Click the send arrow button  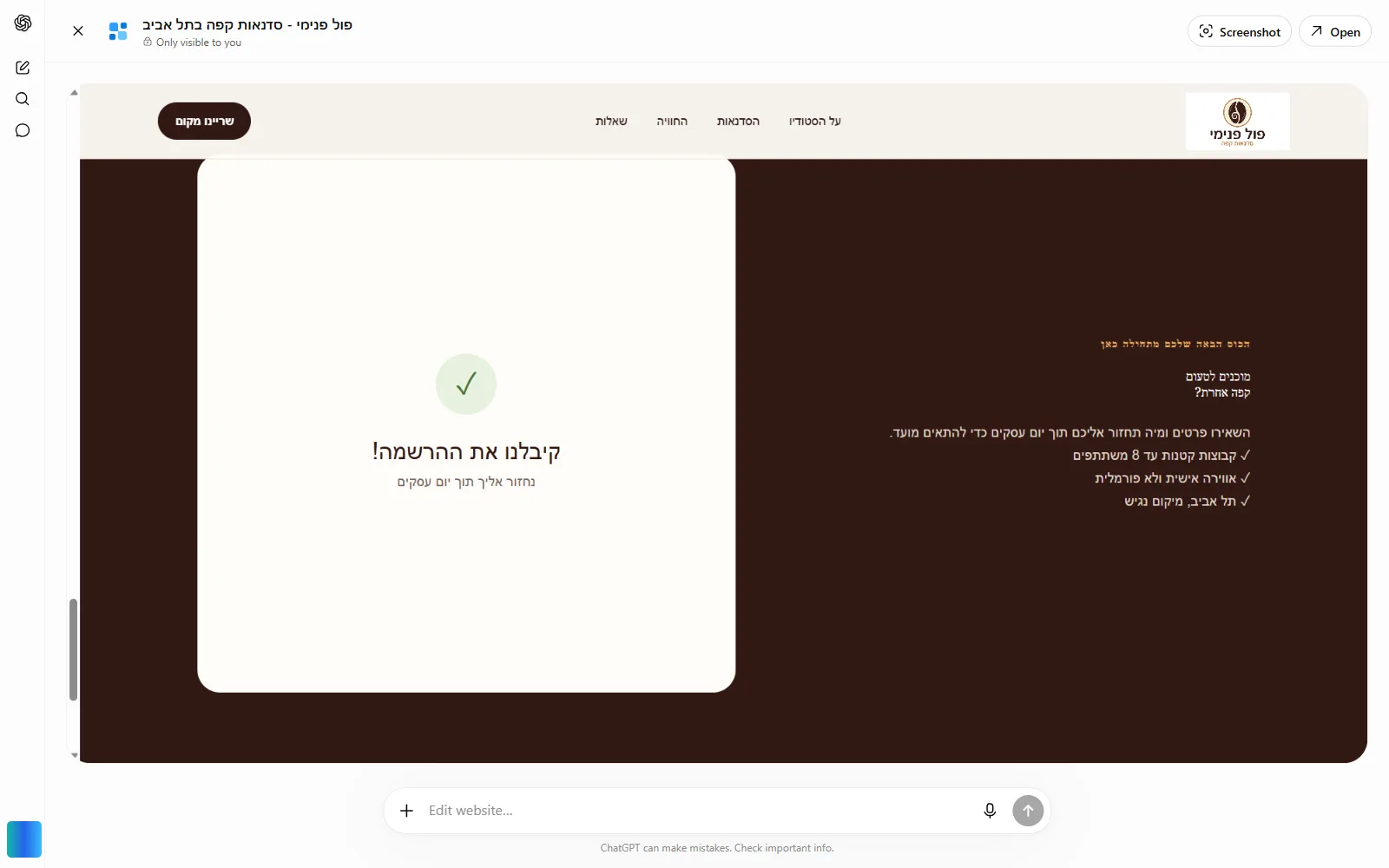pyautogui.click(x=1028, y=811)
